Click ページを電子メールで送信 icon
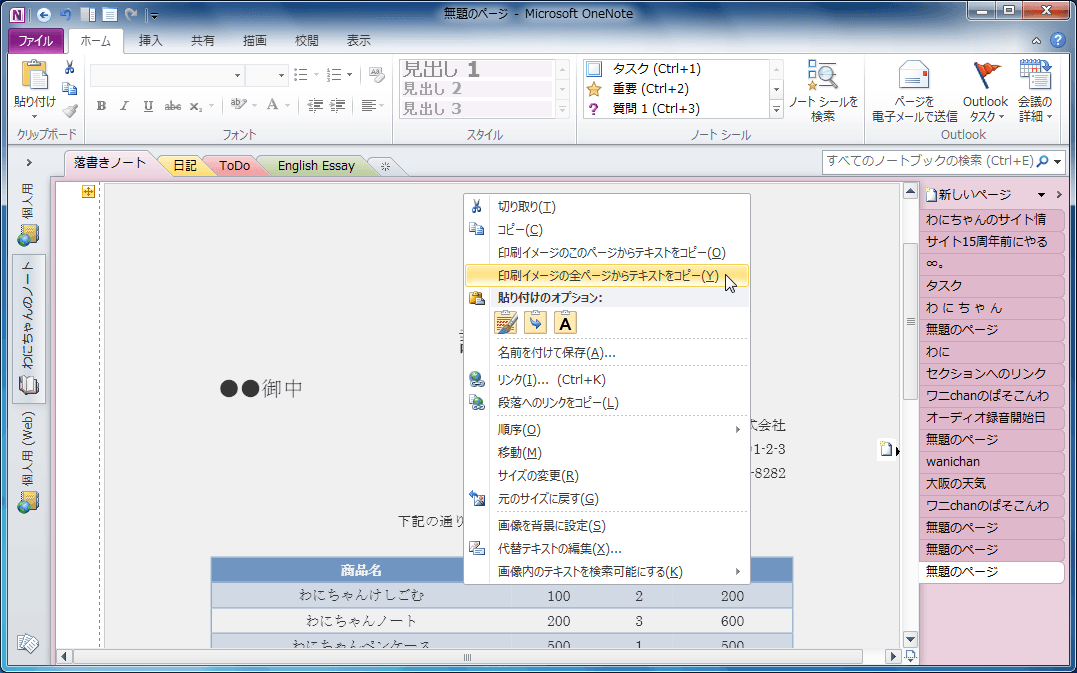The height and width of the screenshot is (673, 1077). [914, 76]
